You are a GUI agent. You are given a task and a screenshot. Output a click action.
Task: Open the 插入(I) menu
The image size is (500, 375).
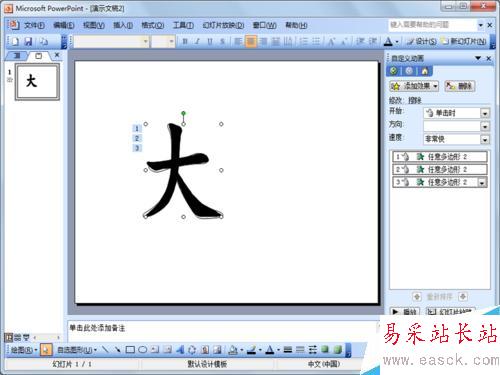coord(123,25)
